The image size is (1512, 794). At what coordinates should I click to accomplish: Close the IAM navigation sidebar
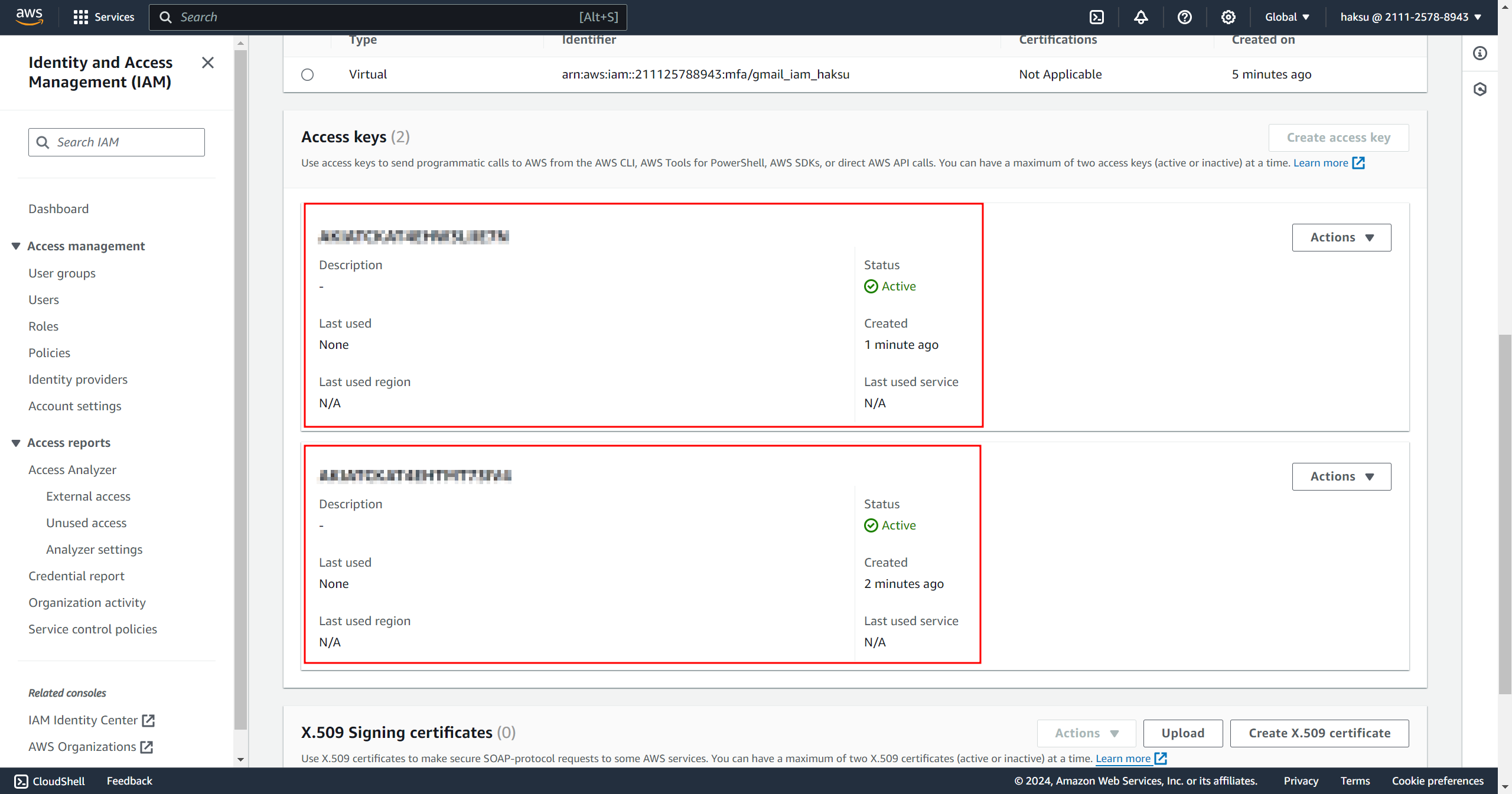click(208, 63)
